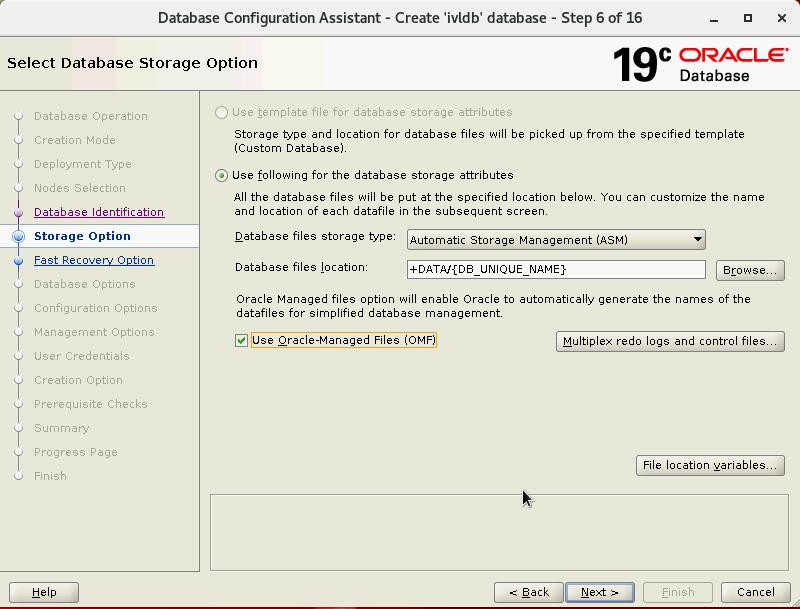Open Multiplex redo logs and control files
Screen dimensions: 800x609
click(x=669, y=342)
